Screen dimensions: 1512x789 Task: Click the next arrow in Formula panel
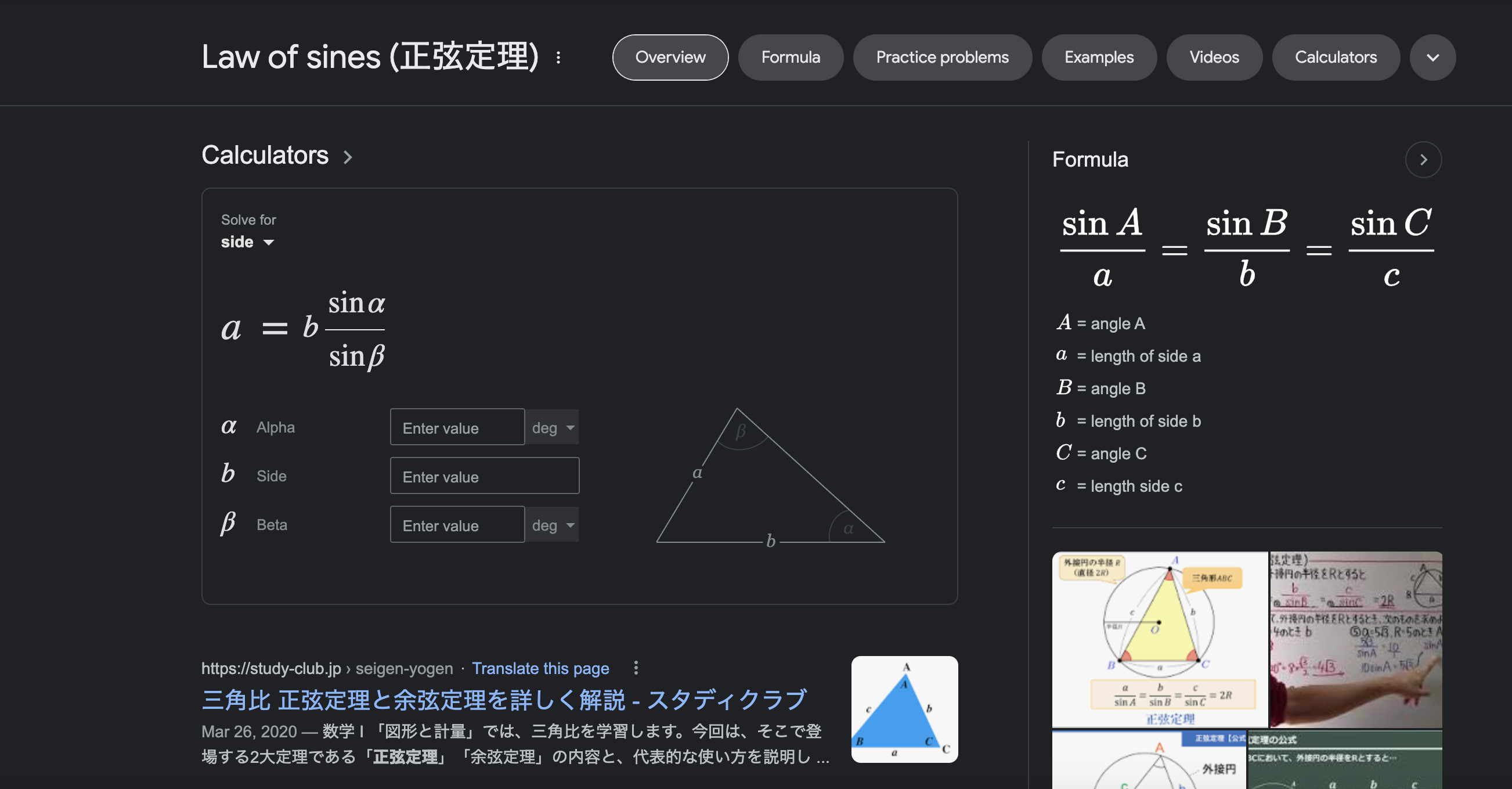[1423, 160]
